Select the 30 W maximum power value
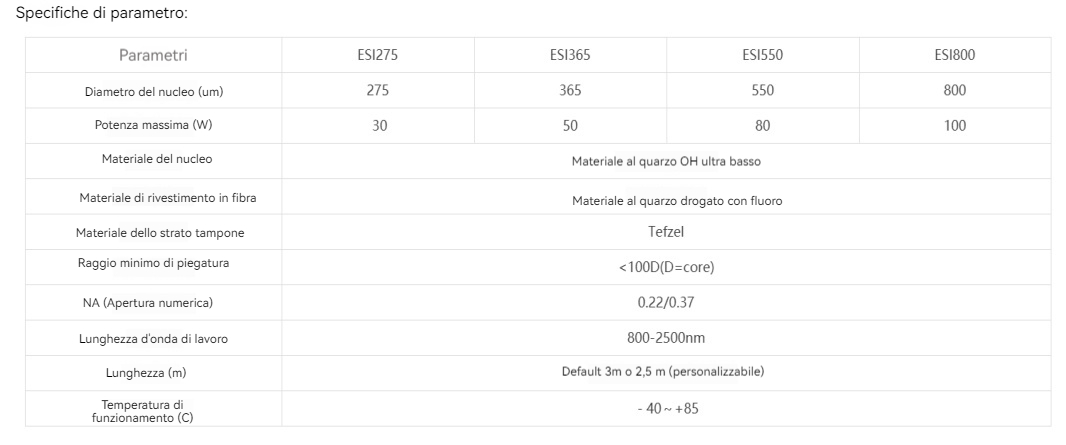The height and width of the screenshot is (445, 1066). pos(377,127)
